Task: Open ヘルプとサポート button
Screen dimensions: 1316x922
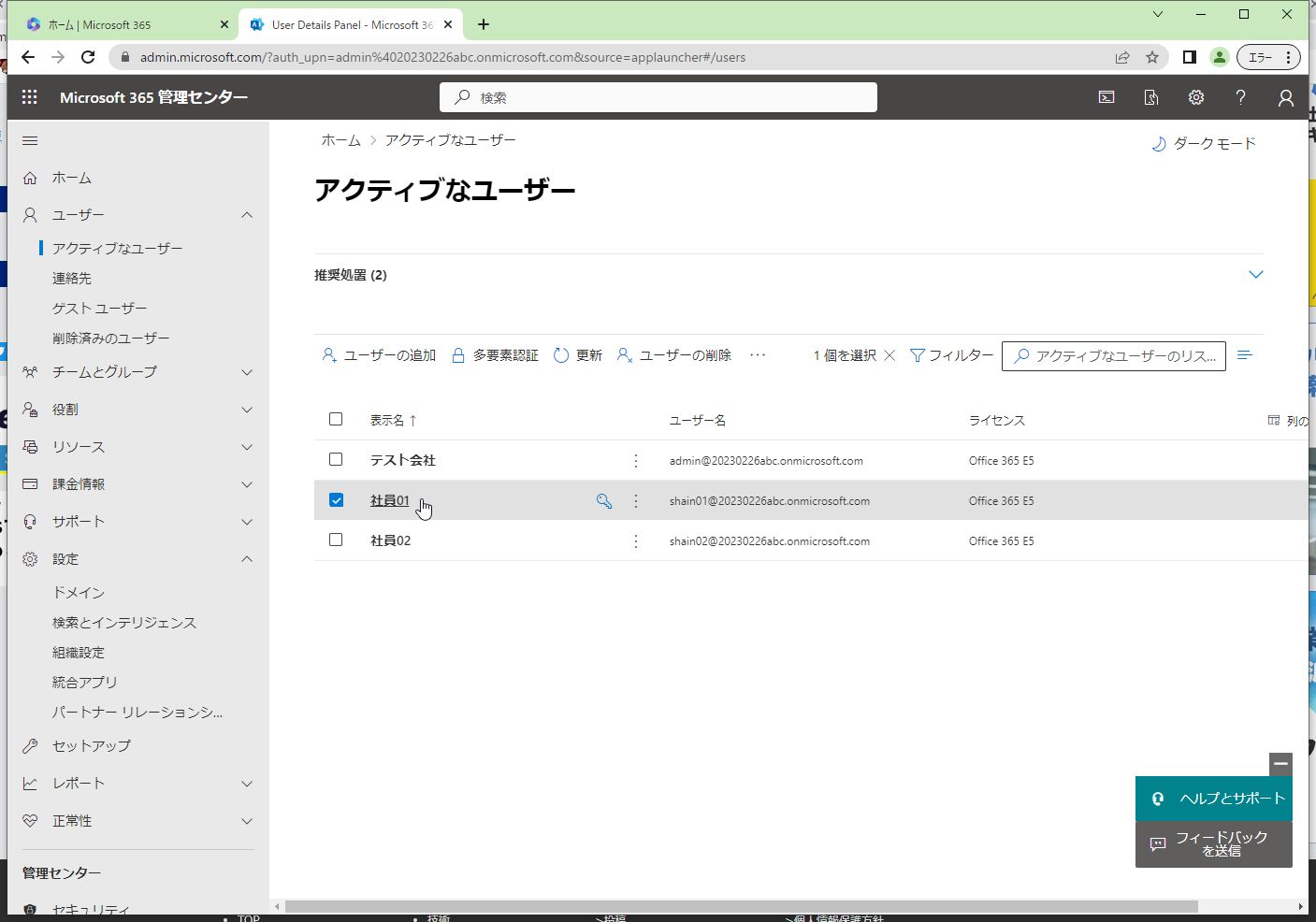Action: [x=1214, y=799]
